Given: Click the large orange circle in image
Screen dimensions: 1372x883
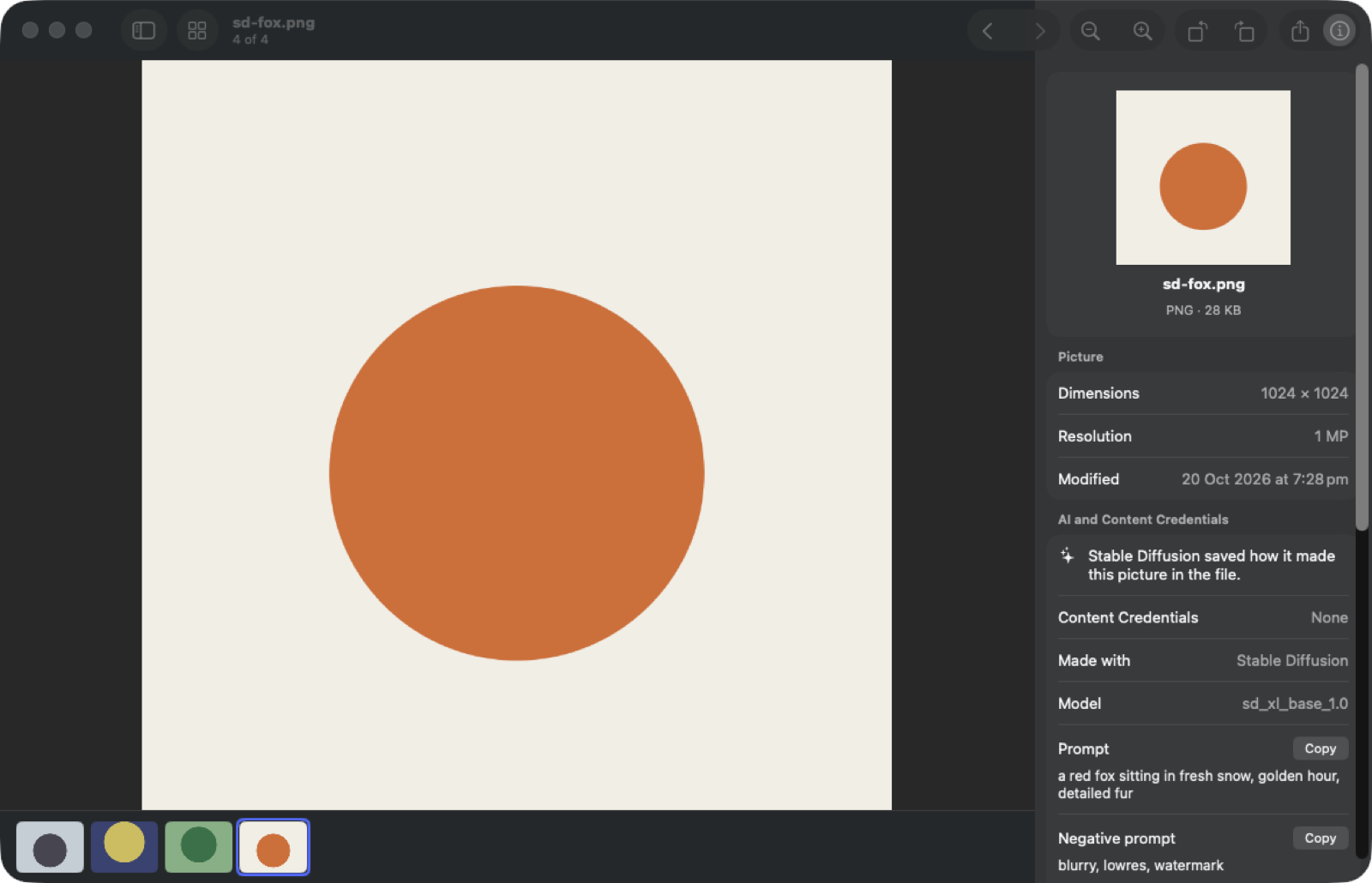Looking at the screenshot, I should point(516,472).
